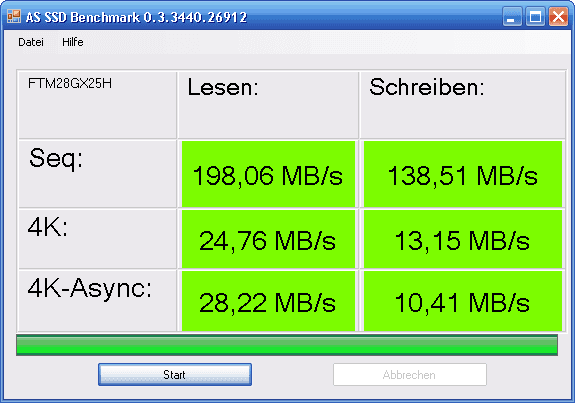Open the Datei menu
The width and height of the screenshot is (575, 403).
tap(31, 42)
